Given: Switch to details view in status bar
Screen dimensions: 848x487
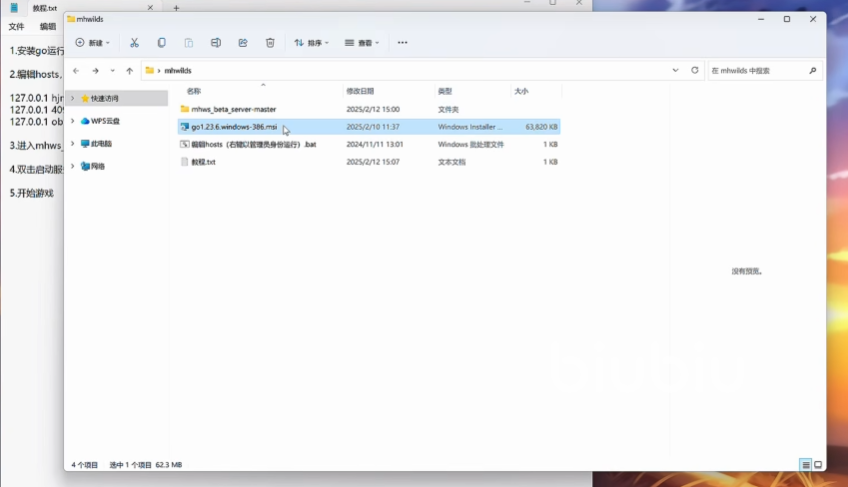Looking at the screenshot, I should click(805, 465).
